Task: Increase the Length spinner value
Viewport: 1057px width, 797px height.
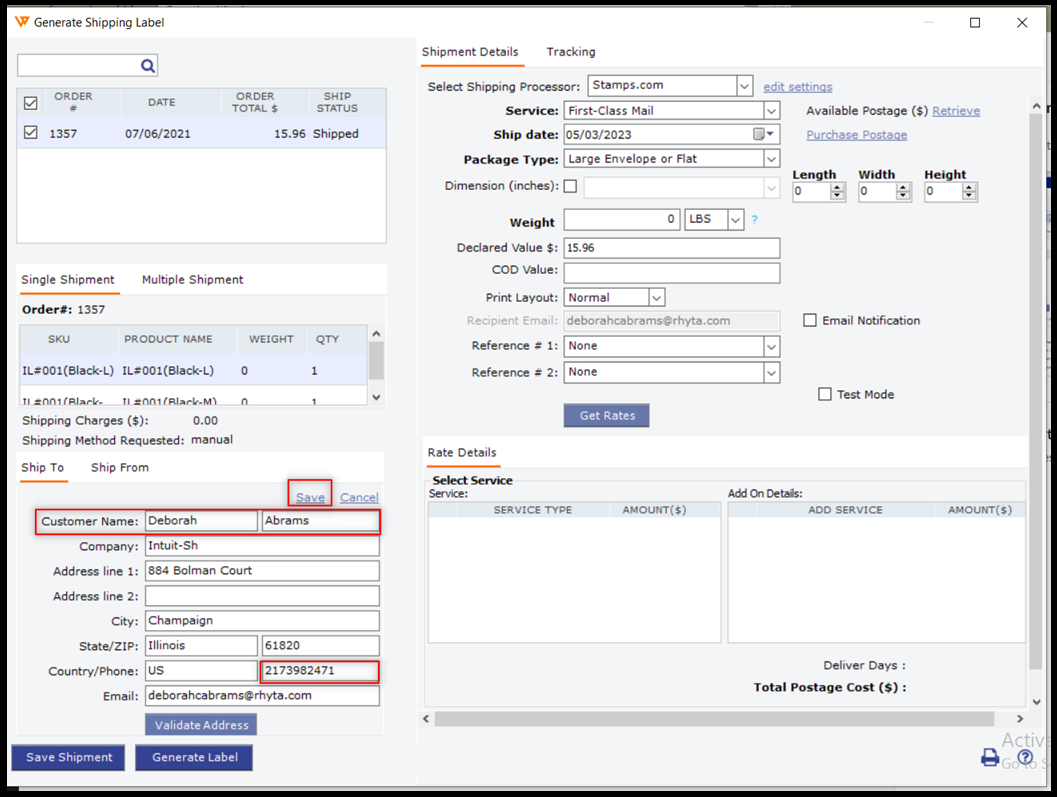Action: point(838,187)
